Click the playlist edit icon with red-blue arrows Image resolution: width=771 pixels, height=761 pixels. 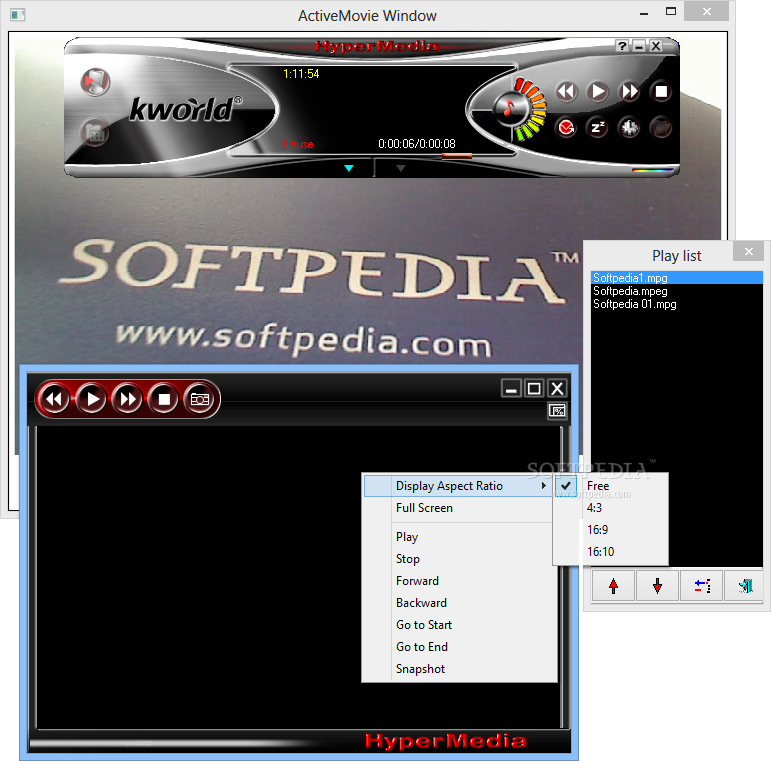click(x=702, y=585)
